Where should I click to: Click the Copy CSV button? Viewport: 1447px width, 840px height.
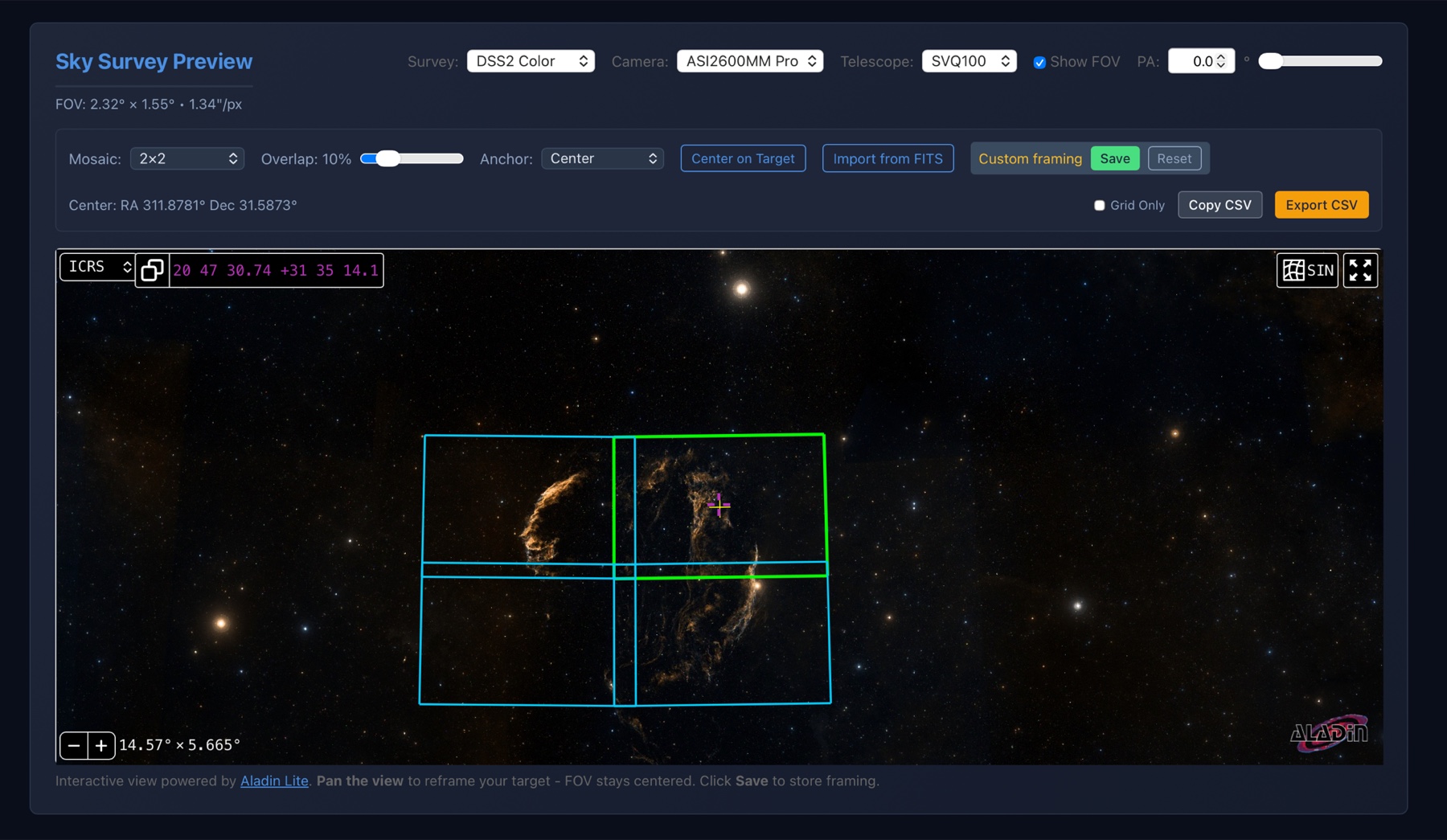pyautogui.click(x=1219, y=205)
